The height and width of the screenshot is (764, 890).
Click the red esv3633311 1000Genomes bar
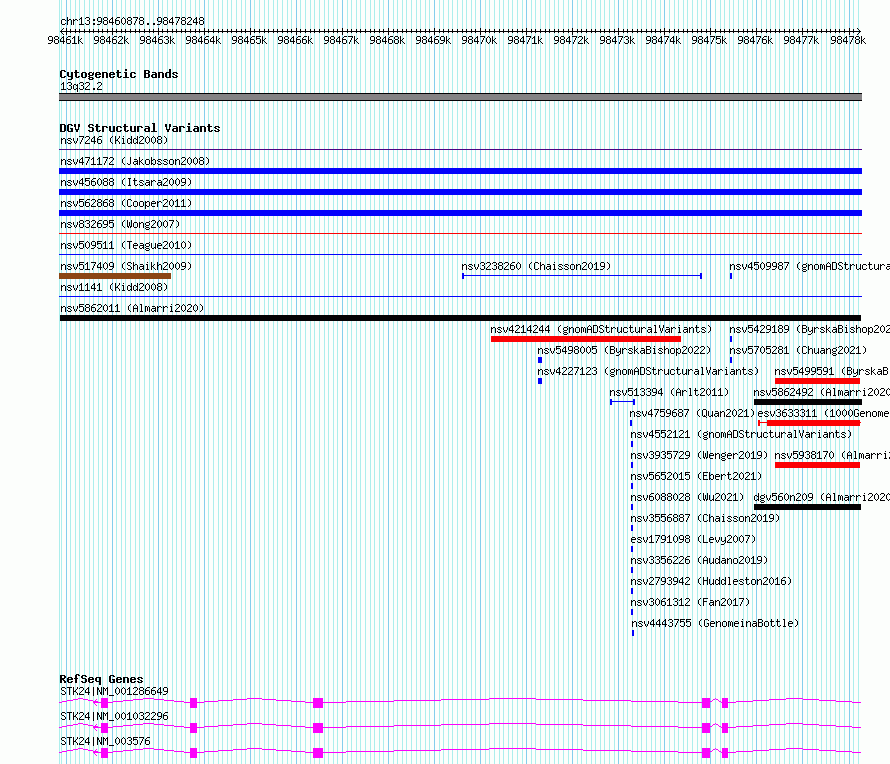(x=809, y=423)
